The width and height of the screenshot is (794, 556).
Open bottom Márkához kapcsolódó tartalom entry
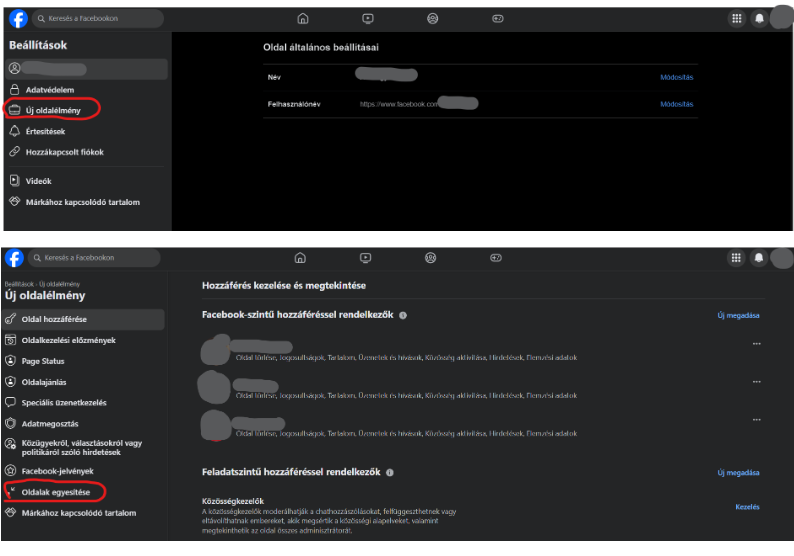pos(84,513)
